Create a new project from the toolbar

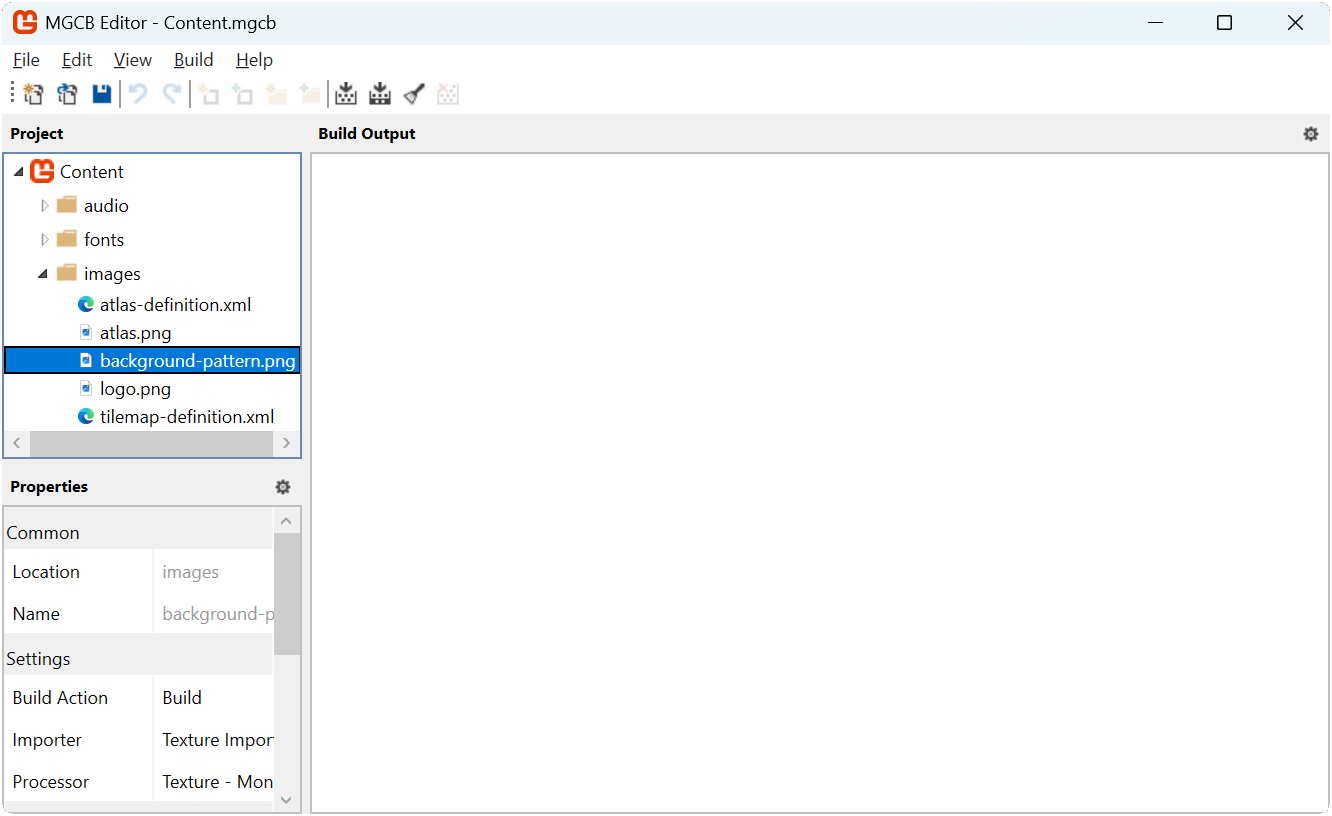(33, 93)
